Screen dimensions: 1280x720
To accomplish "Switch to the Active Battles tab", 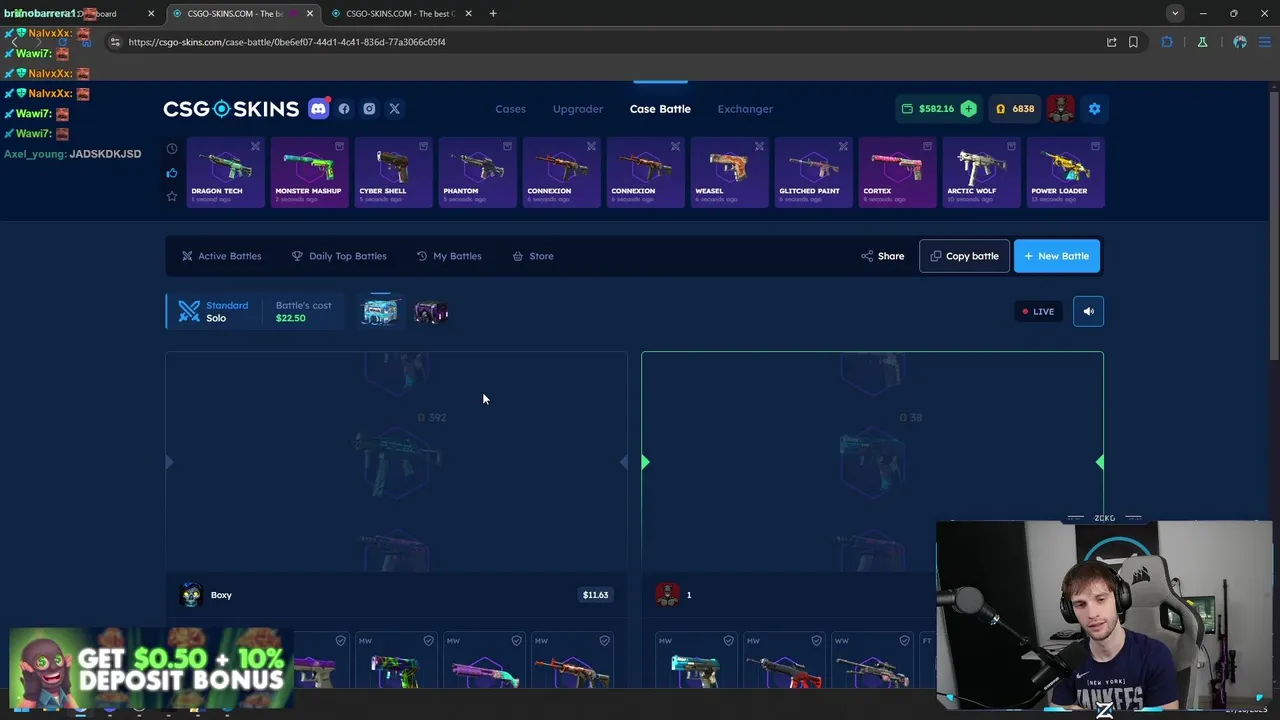I will click(x=221, y=256).
